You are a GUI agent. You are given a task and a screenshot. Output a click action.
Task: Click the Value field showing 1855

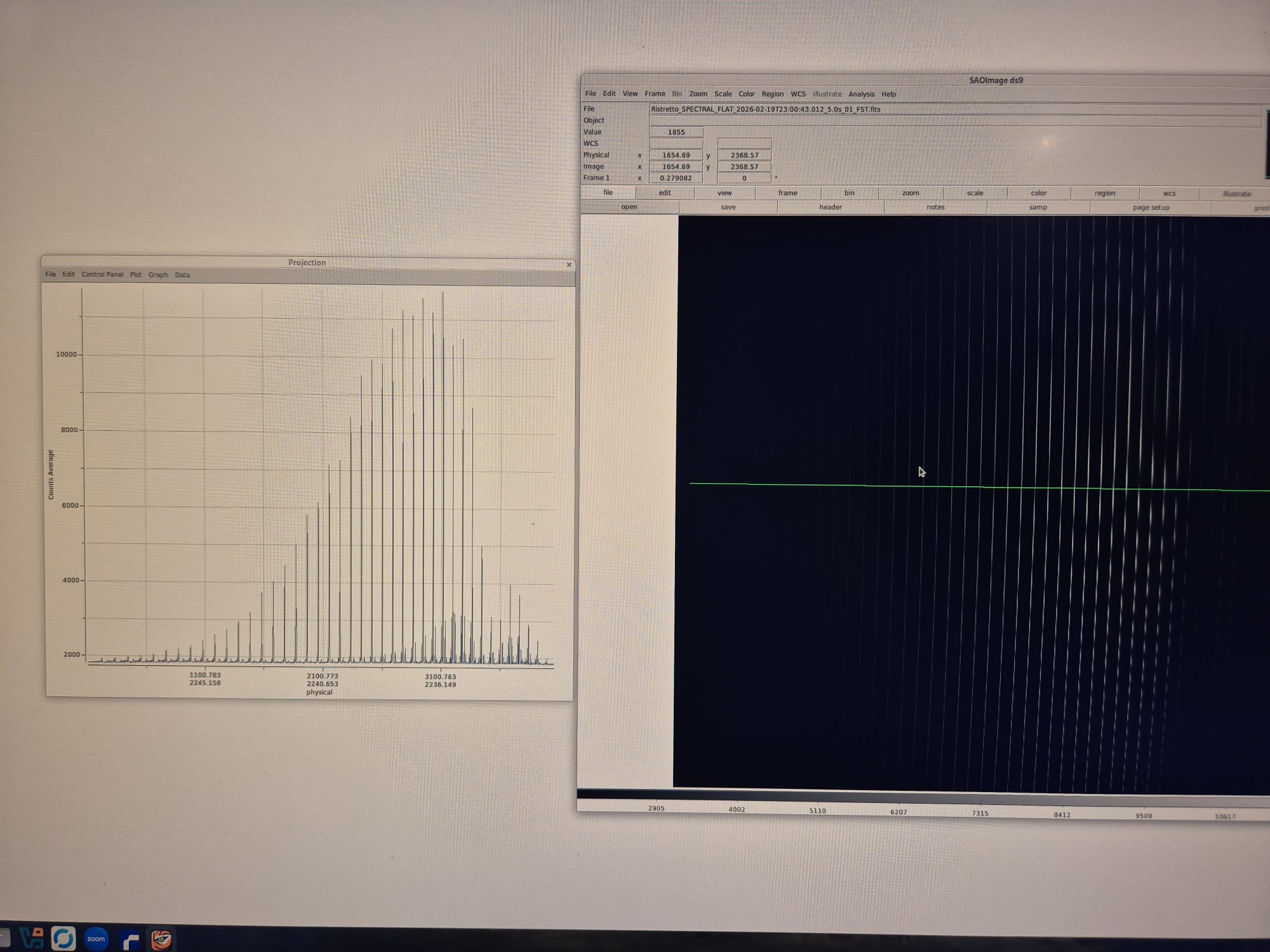[x=676, y=132]
